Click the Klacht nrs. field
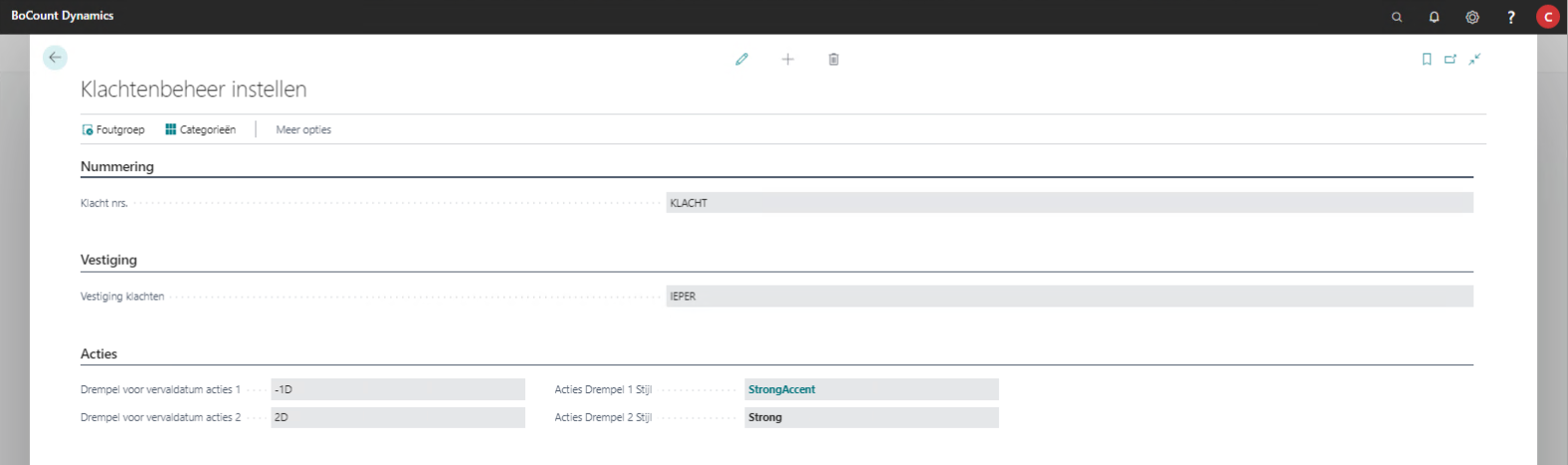The height and width of the screenshot is (465, 1568). (x=1069, y=203)
